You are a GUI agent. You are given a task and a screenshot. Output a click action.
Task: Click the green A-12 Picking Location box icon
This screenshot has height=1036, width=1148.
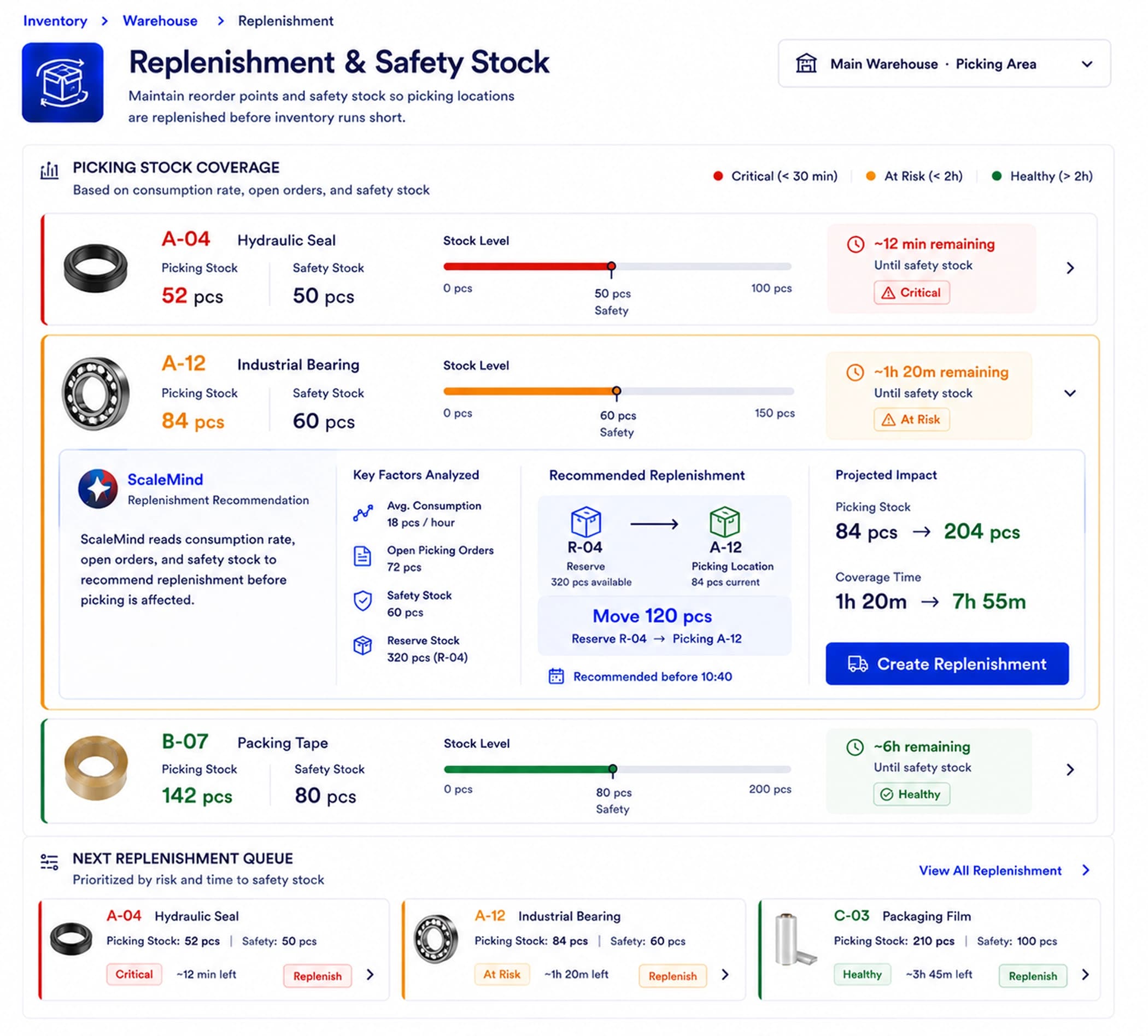[725, 521]
